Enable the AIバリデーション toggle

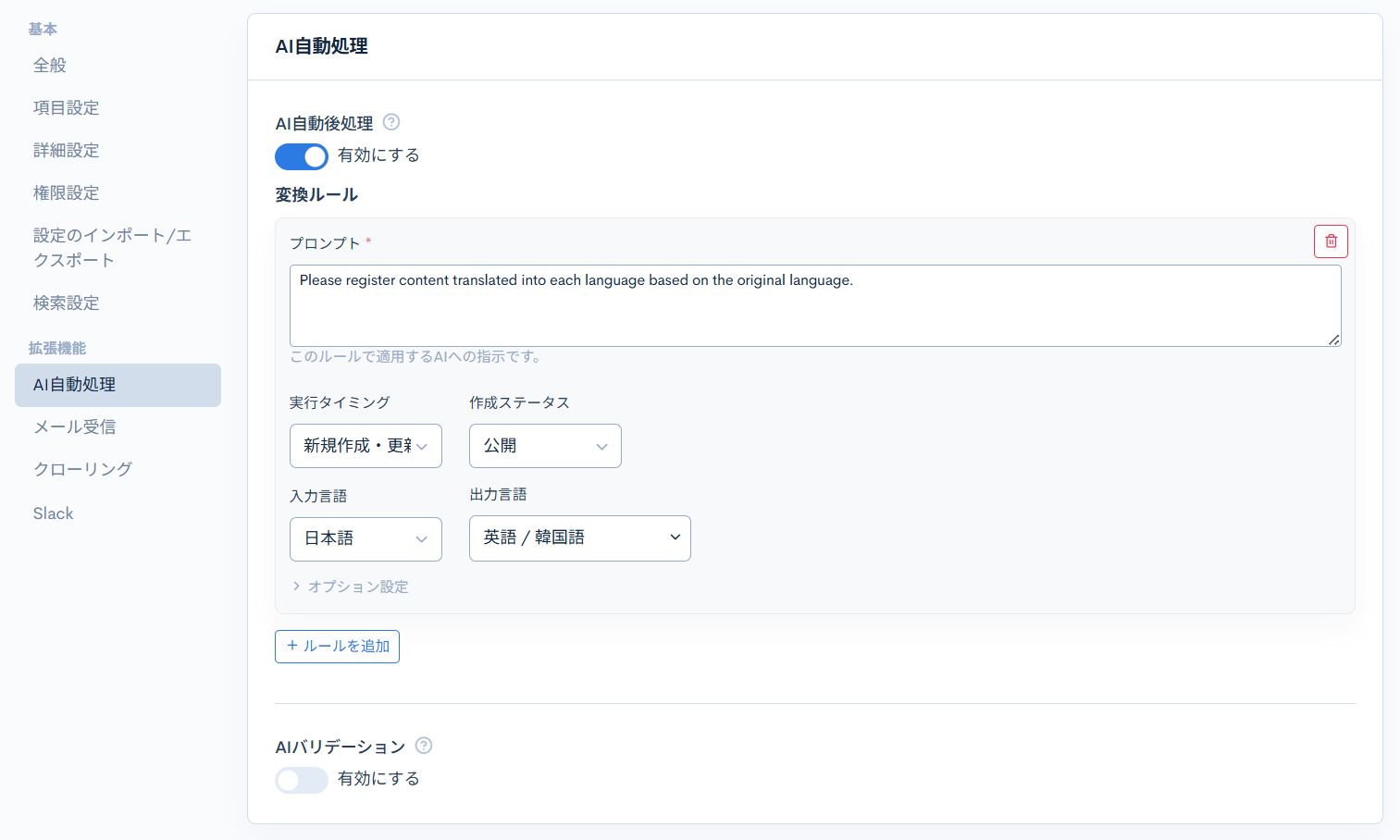click(x=302, y=780)
